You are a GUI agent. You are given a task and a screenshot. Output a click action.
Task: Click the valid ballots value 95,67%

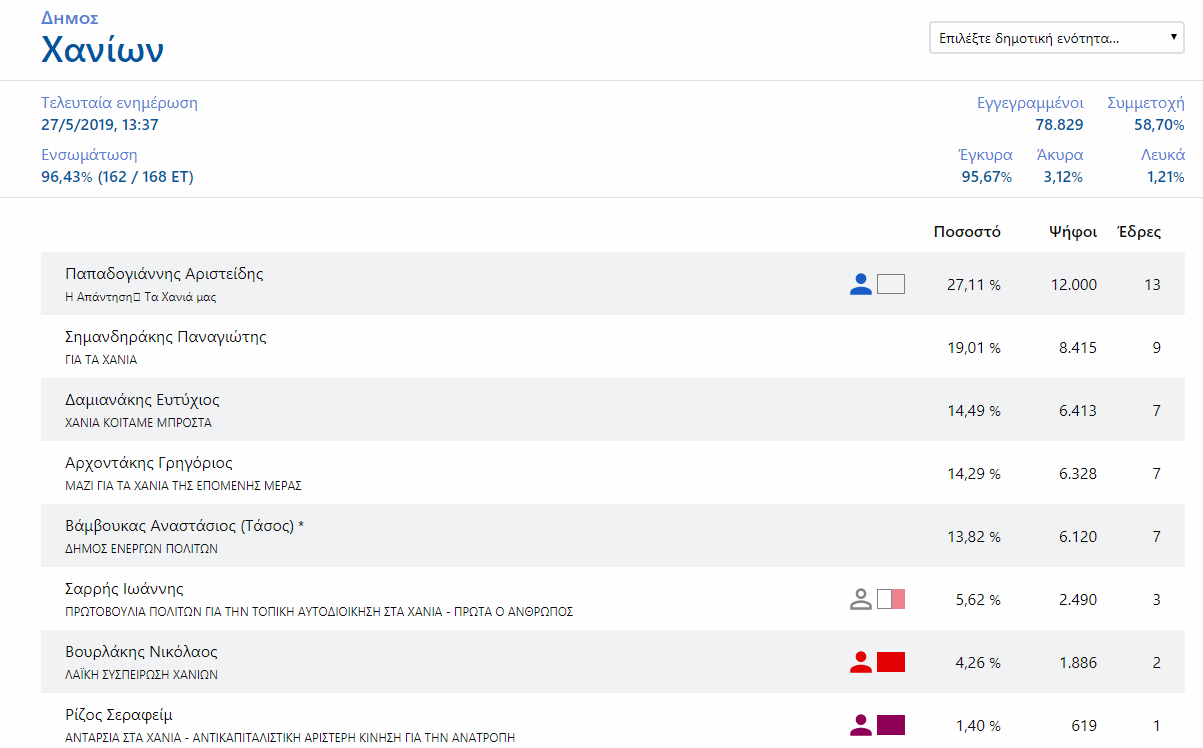pos(987,177)
